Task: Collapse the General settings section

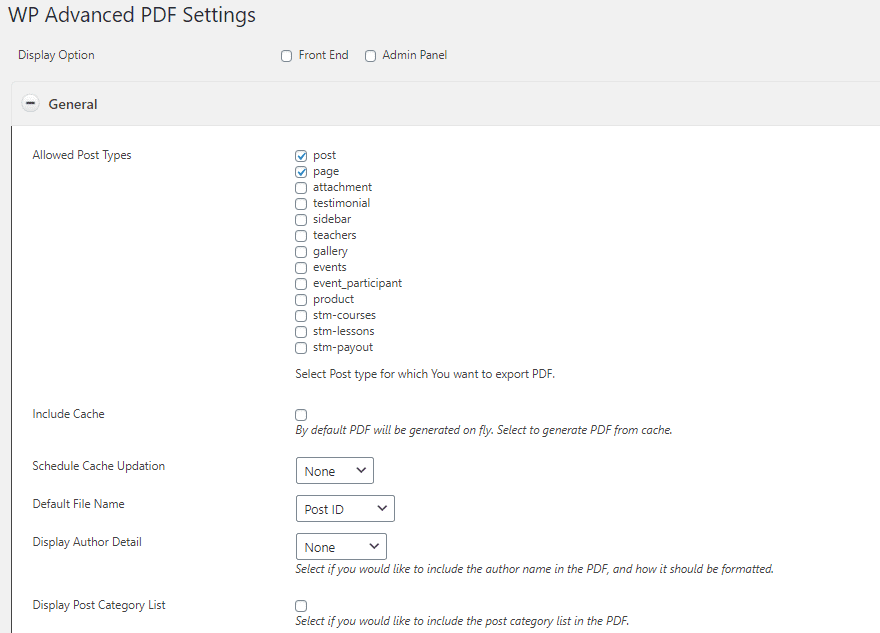Action: (30, 103)
